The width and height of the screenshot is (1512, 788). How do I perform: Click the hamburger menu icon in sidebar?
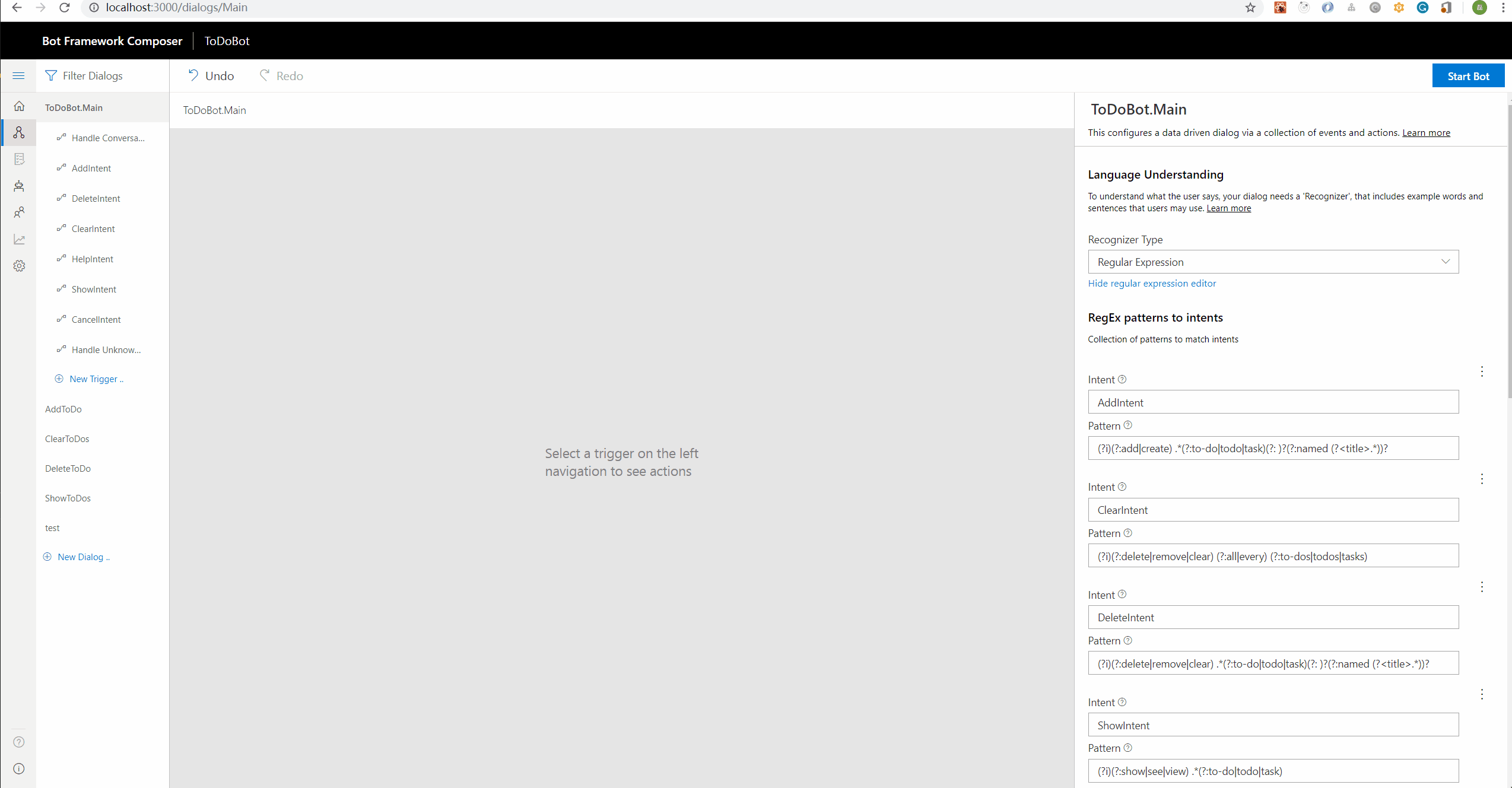pyautogui.click(x=18, y=75)
